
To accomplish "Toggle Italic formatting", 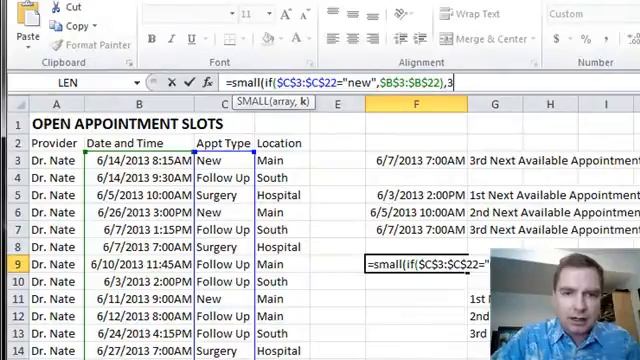I will click(x=172, y=39).
